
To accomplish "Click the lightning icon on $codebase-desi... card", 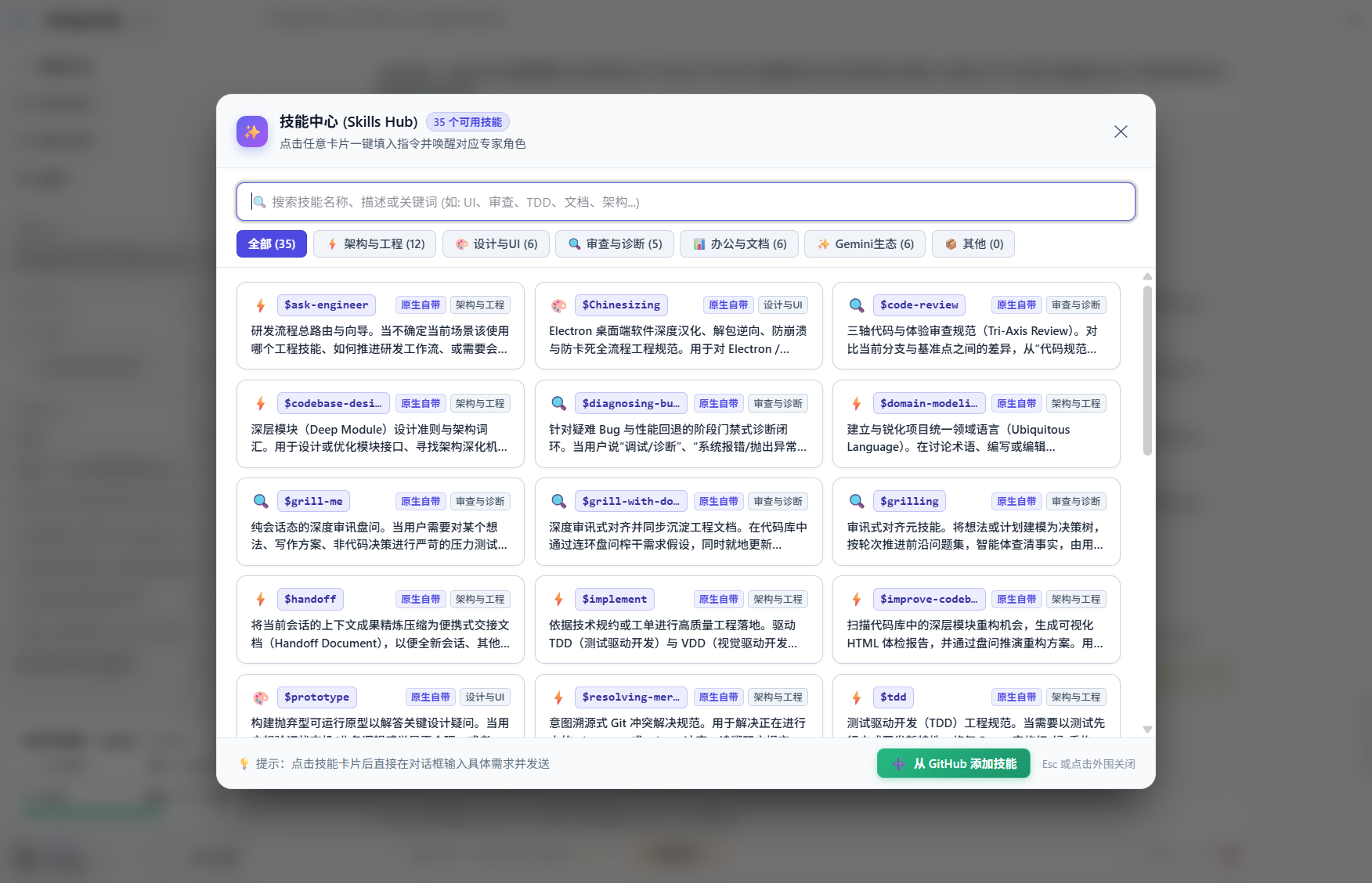I will pyautogui.click(x=261, y=403).
